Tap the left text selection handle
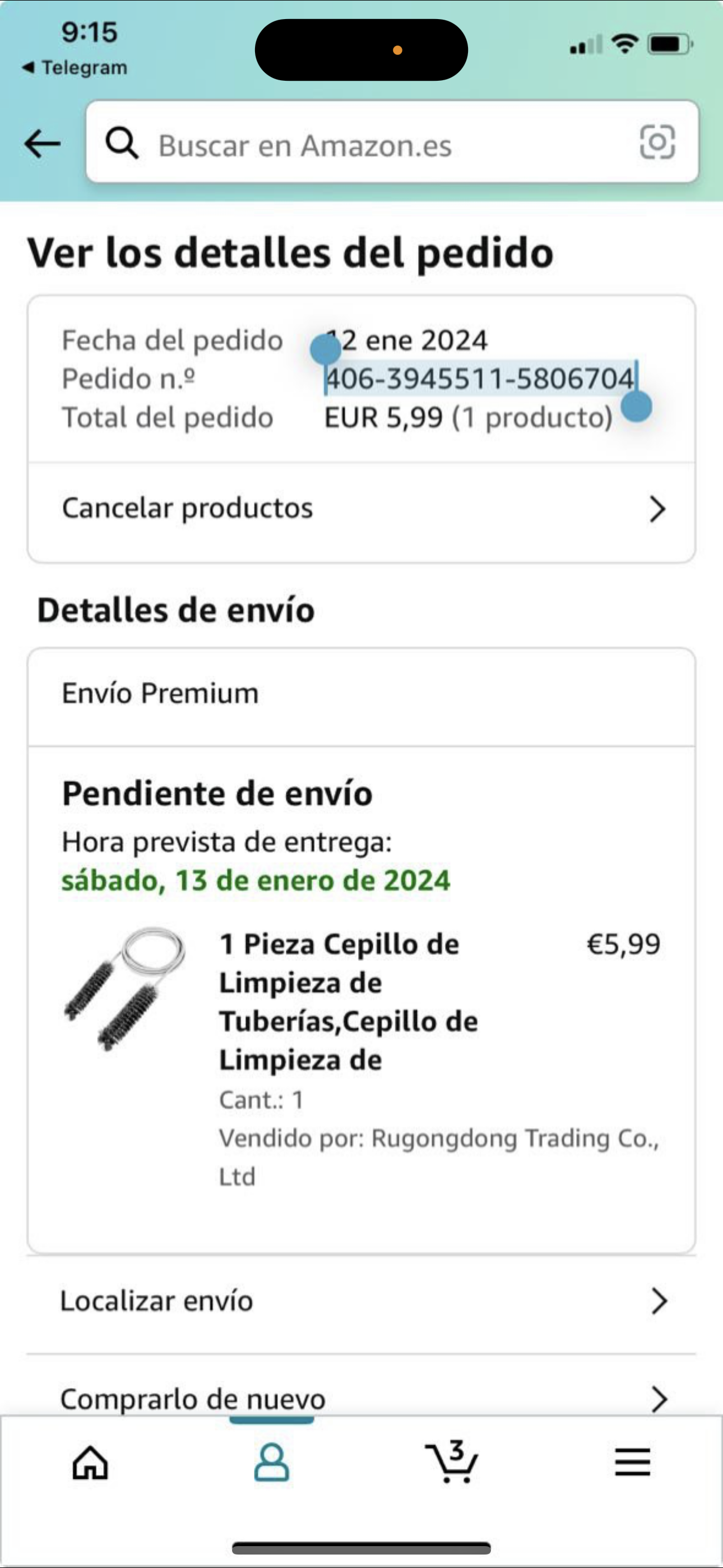Image resolution: width=723 pixels, height=1568 pixels. point(326,349)
